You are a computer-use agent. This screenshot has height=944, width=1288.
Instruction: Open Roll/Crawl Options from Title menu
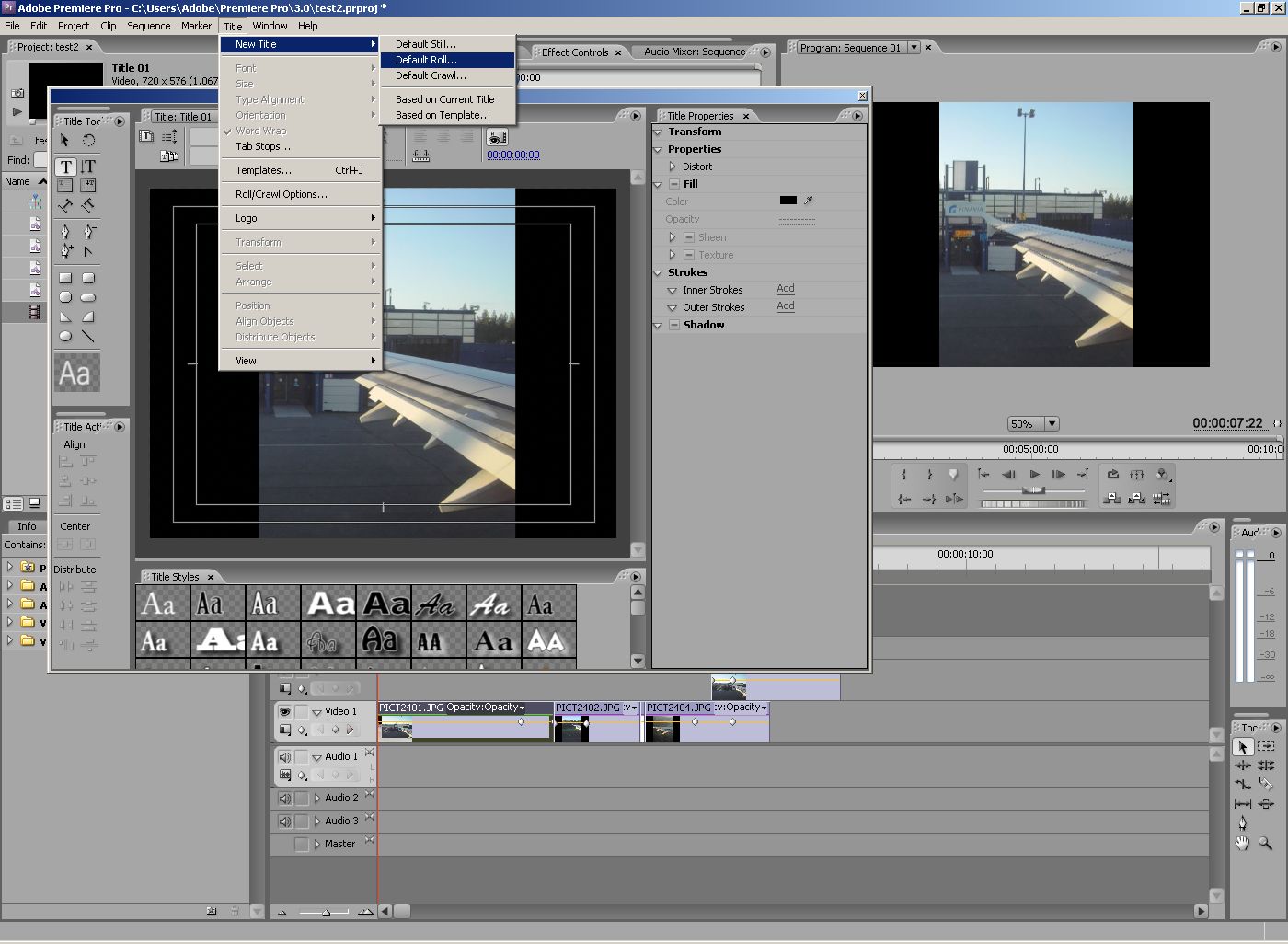click(300, 194)
